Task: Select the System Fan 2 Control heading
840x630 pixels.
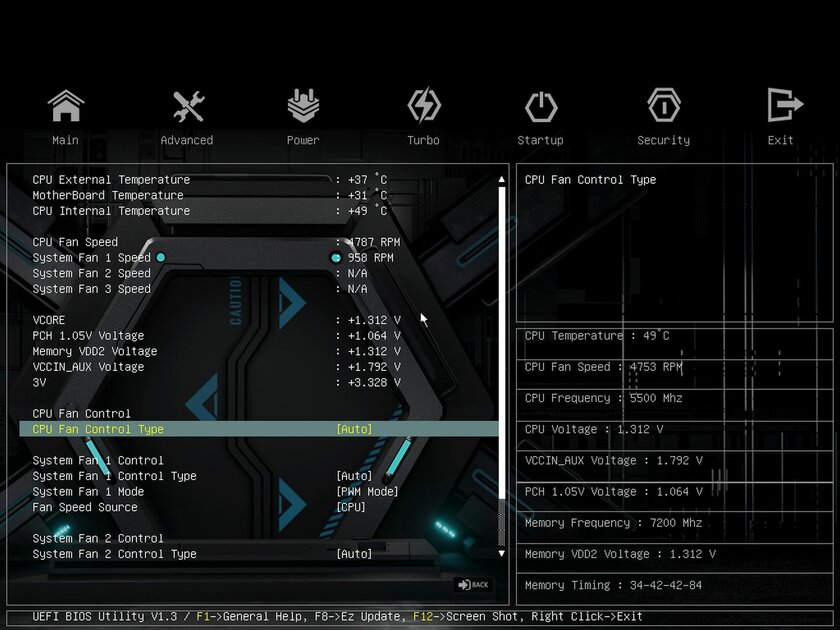Action: [98, 538]
